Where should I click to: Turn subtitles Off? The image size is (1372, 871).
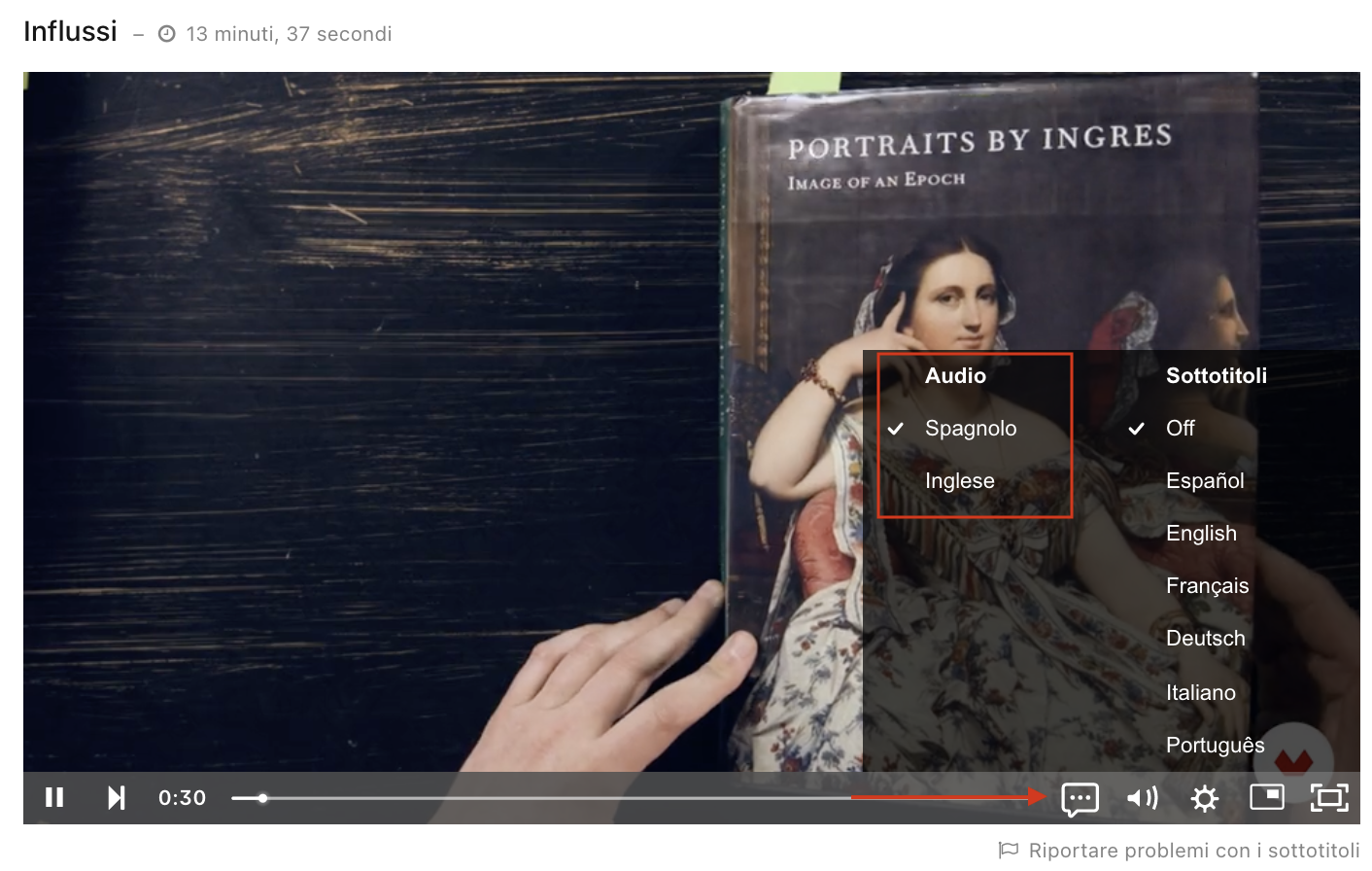point(1181,429)
